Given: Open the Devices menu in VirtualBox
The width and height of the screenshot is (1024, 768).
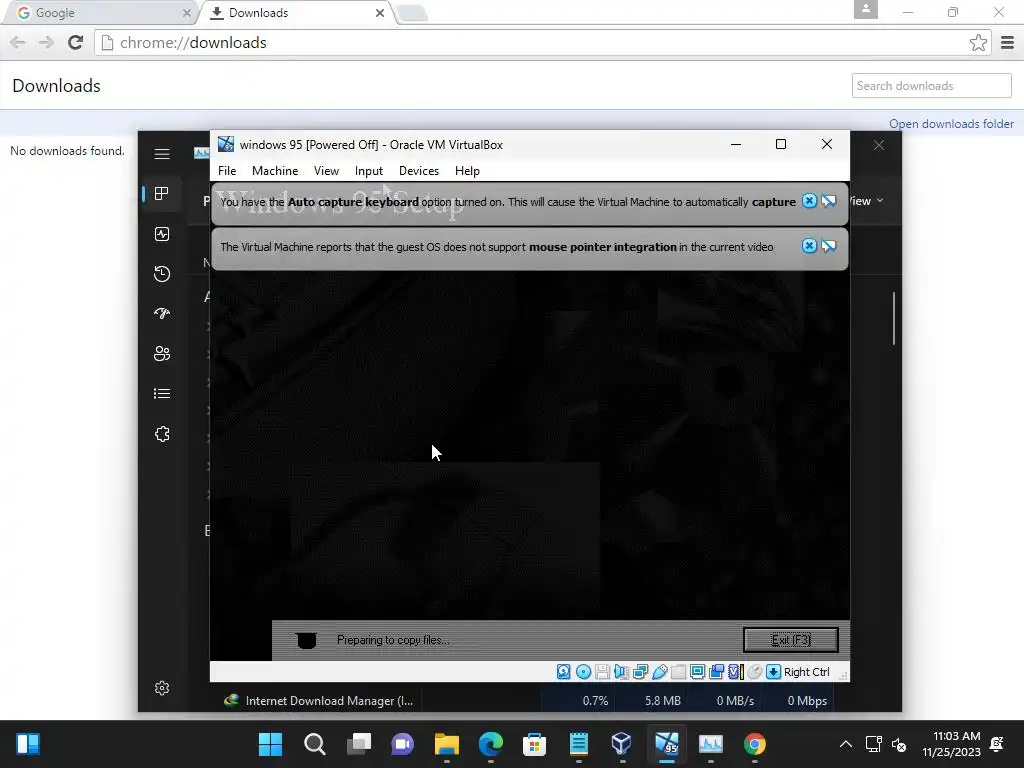Looking at the screenshot, I should (419, 170).
